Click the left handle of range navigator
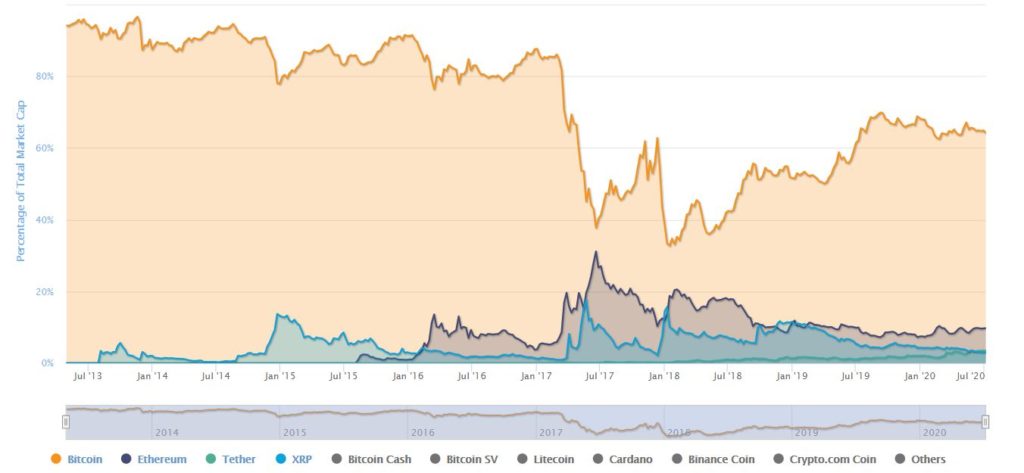The height and width of the screenshot is (473, 1024). coord(66,421)
